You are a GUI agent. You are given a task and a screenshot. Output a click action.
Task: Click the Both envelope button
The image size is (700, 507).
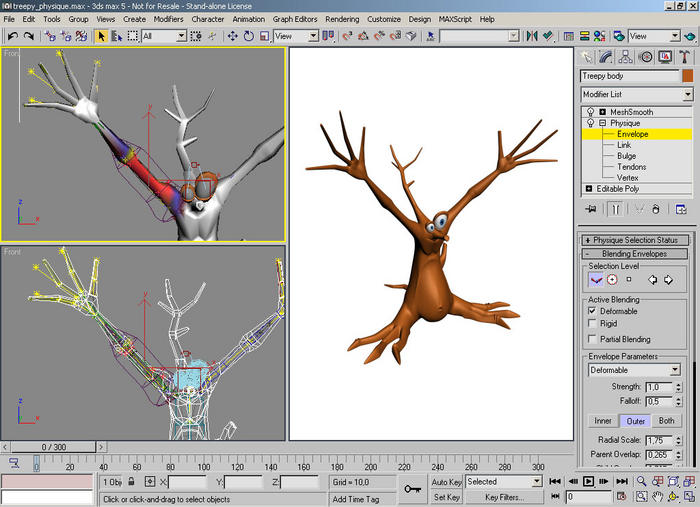click(x=668, y=421)
